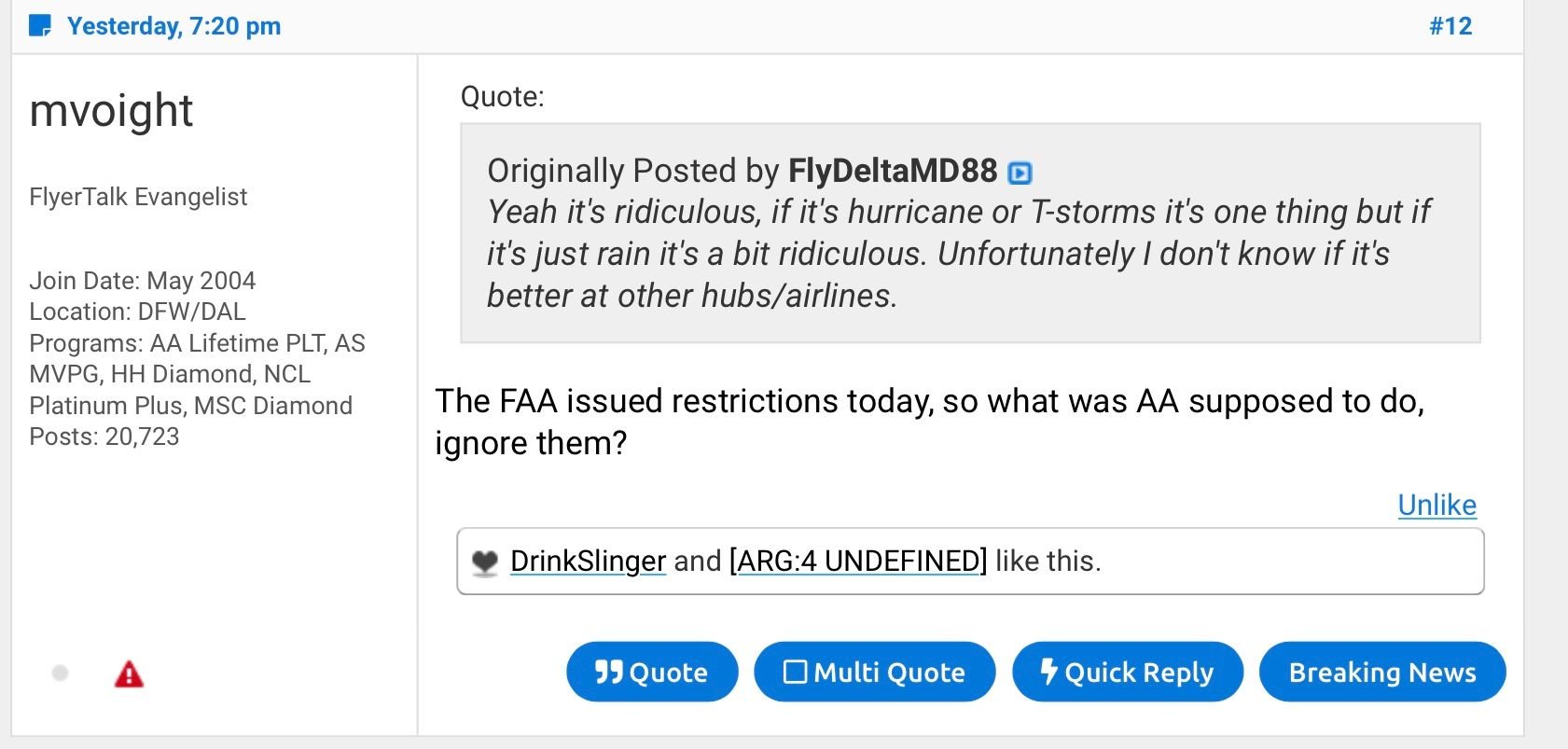Click the FlyDeltaMD88 name in the quote
Viewport: 1568px width, 749px height.
pyautogui.click(x=893, y=171)
